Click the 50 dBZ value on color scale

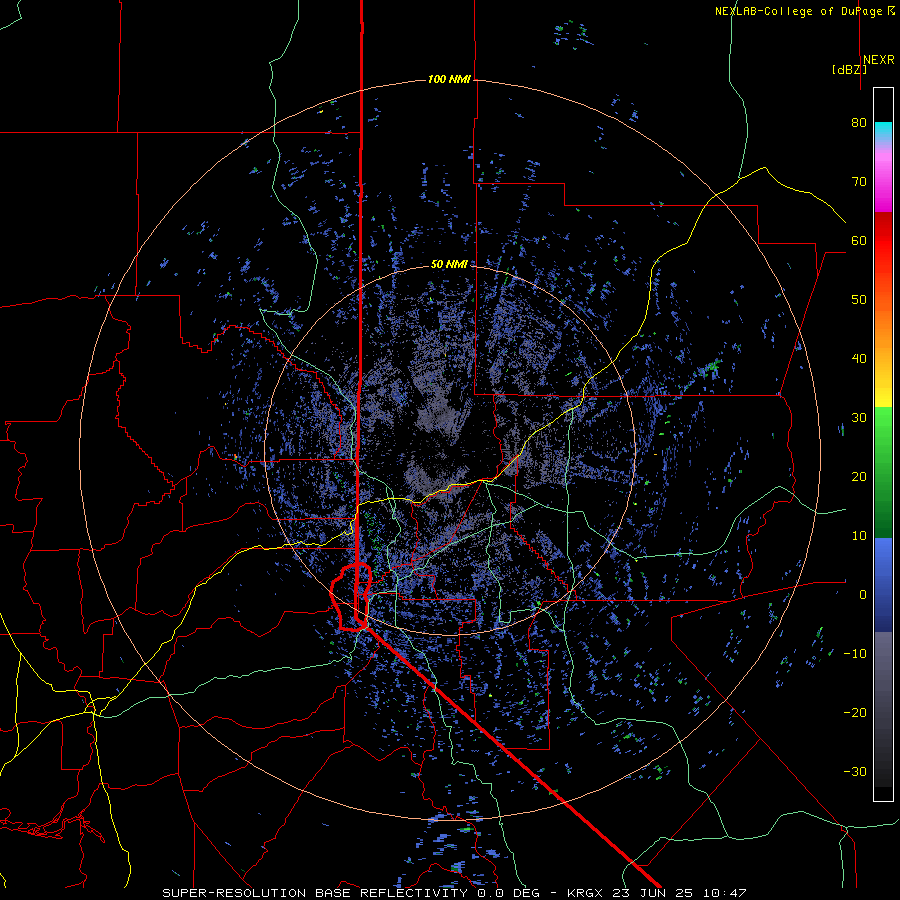coord(859,300)
